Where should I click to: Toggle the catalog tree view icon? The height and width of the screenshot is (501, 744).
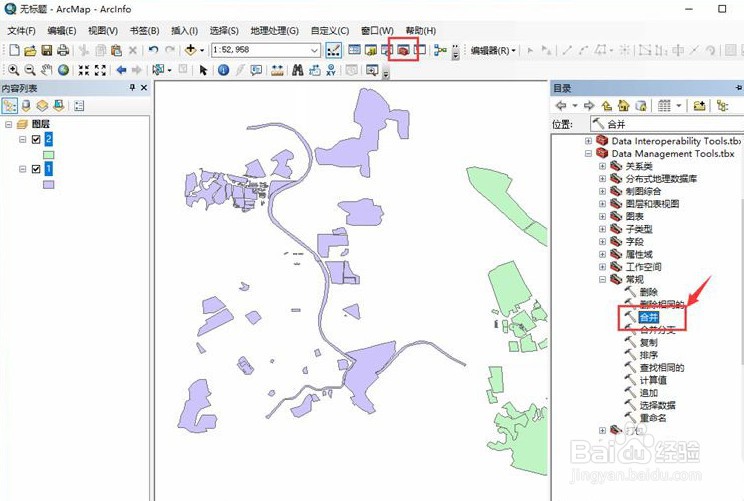coord(723,105)
